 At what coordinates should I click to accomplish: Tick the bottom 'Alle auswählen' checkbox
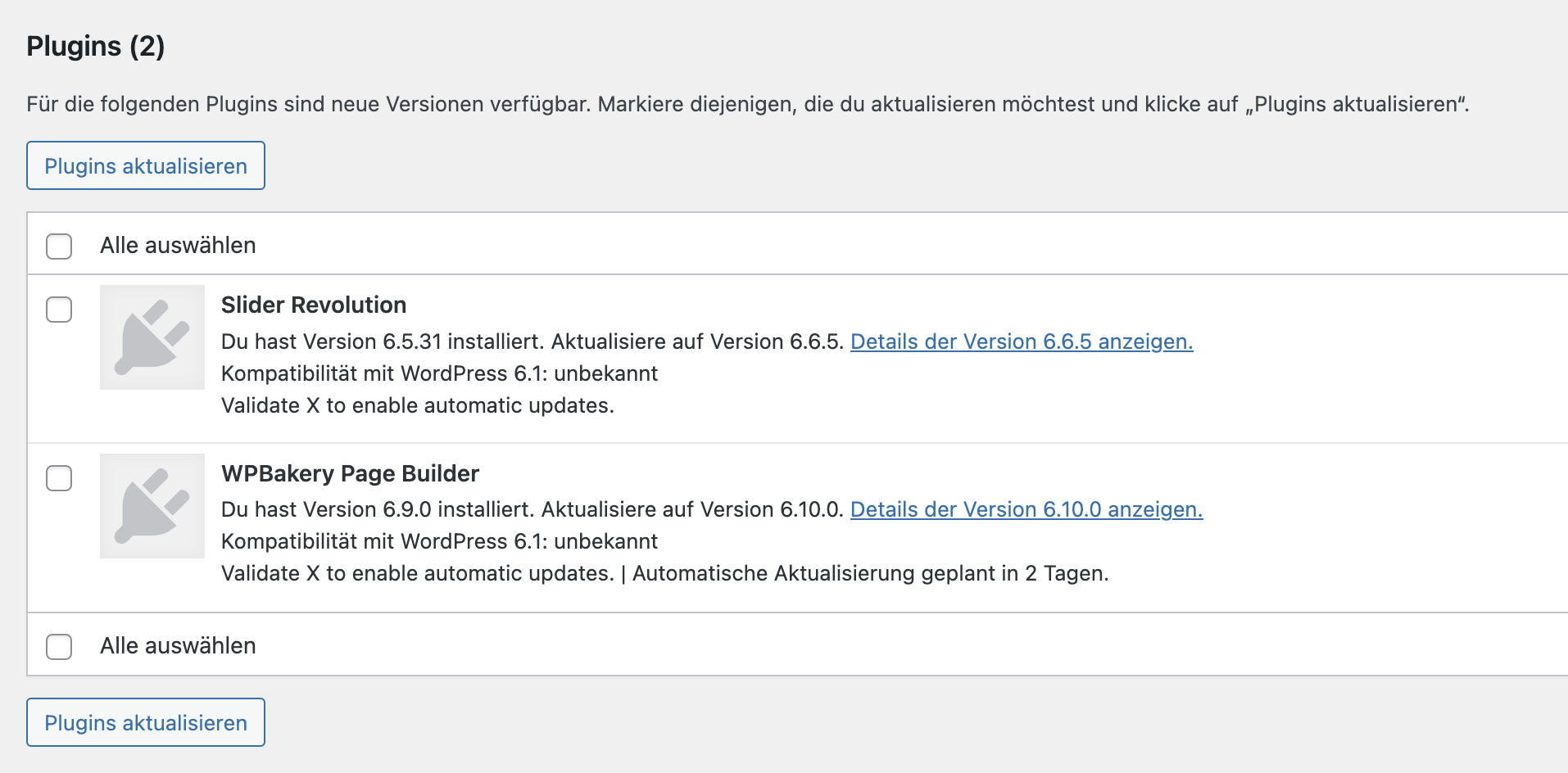[x=59, y=646]
